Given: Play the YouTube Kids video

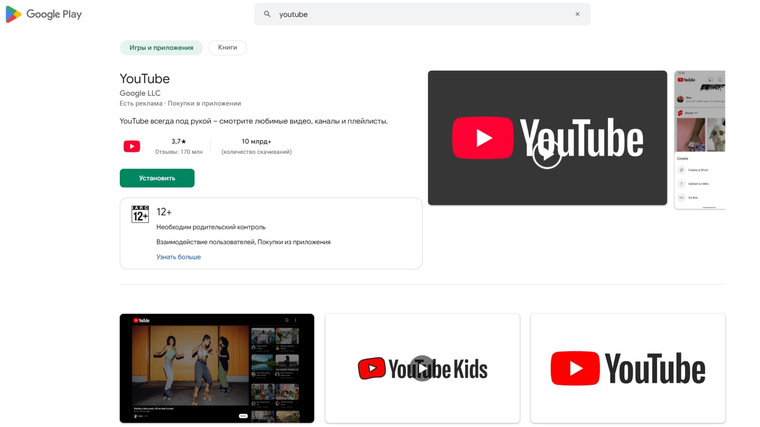Looking at the screenshot, I should coord(422,369).
